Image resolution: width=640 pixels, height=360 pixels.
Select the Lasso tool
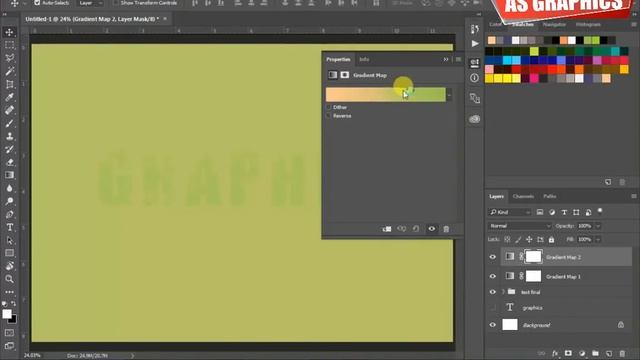pyautogui.click(x=9, y=58)
